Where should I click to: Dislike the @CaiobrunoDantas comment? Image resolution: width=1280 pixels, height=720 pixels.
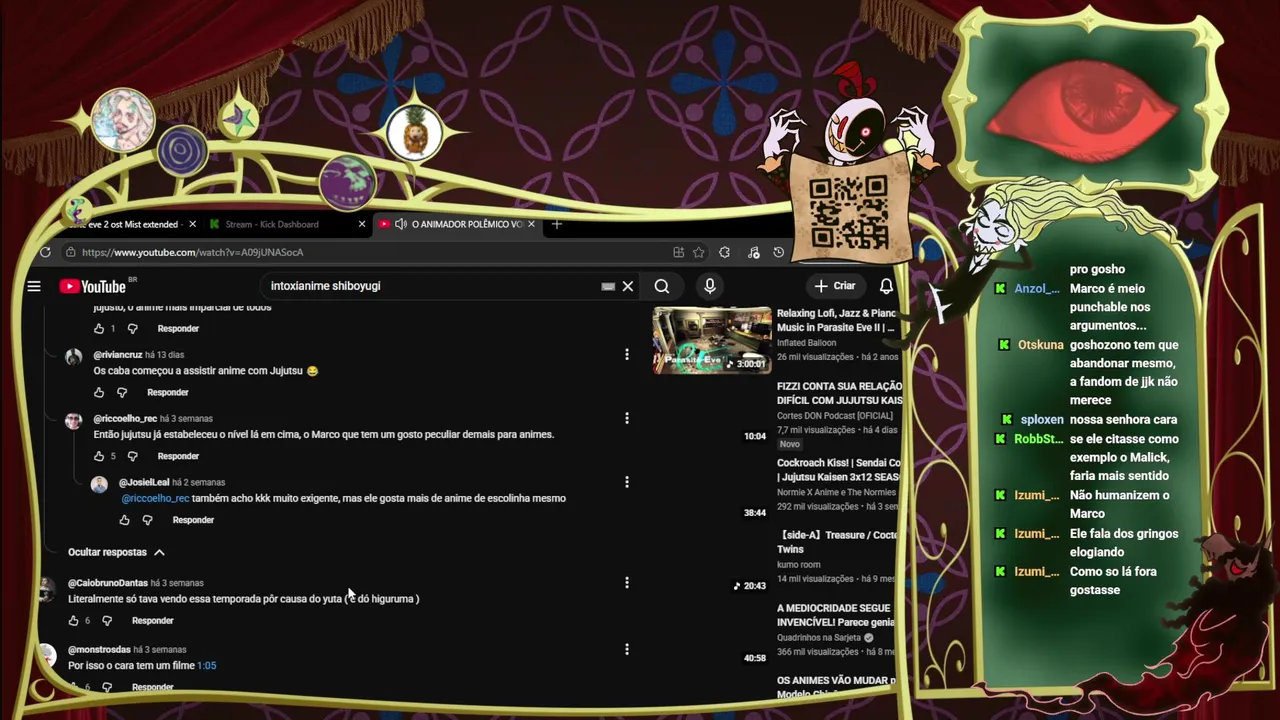107,620
